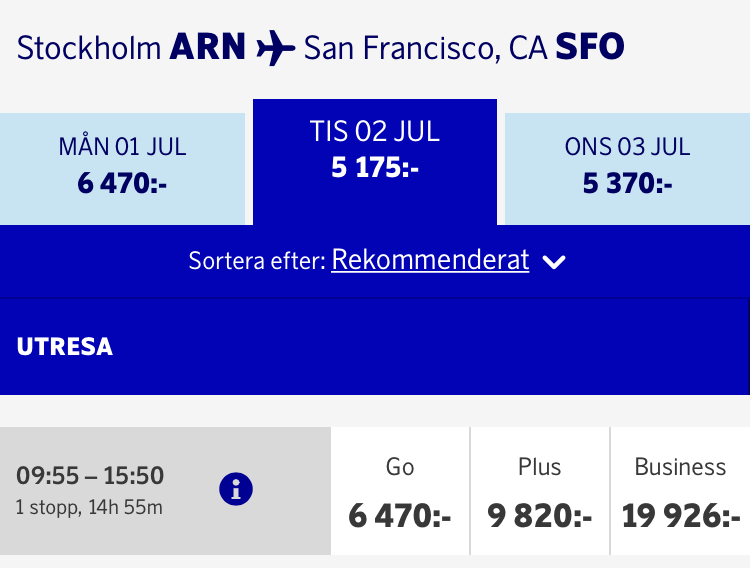Pick the Business fare for 19 926:-
Screen dimensions: 750x568
point(680,492)
